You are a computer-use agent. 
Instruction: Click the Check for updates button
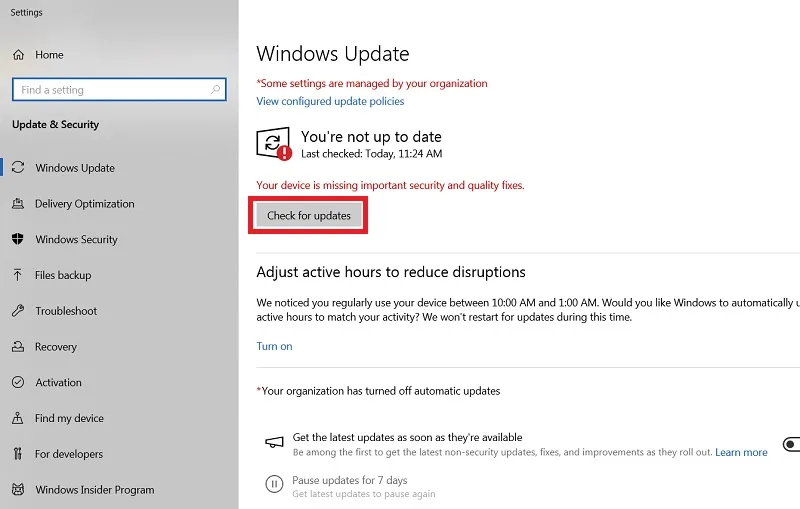(309, 215)
